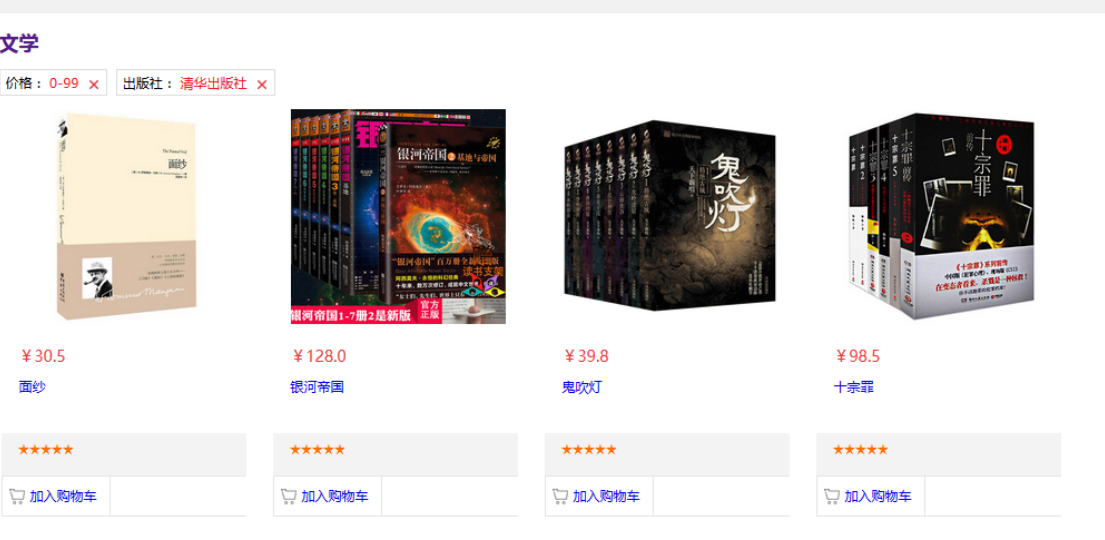Add 银河帝国 to cart via 加入购物车
Image resolution: width=1105 pixels, height=540 pixels.
pos(335,496)
